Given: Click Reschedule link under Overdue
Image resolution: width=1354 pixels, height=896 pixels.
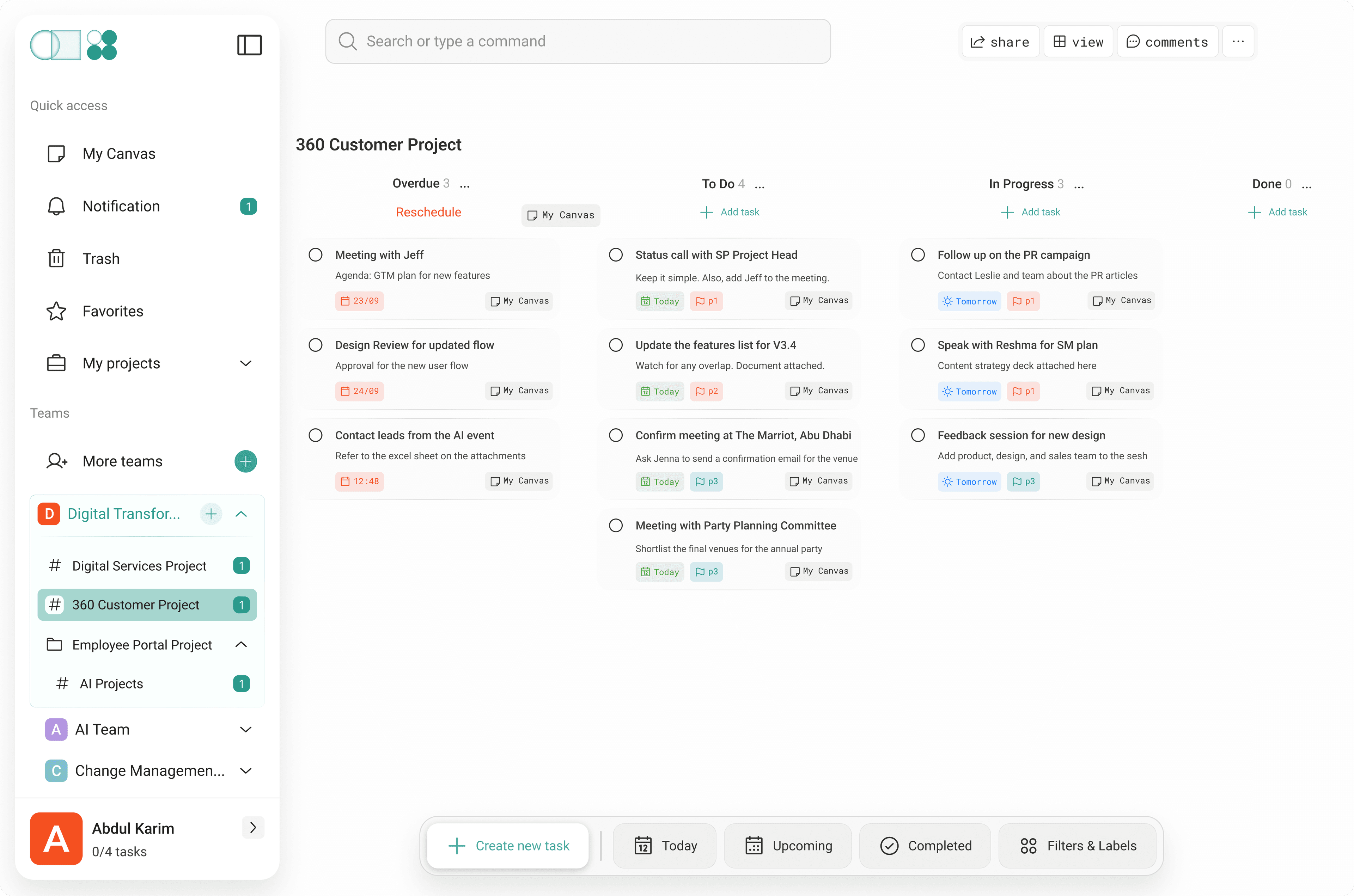Looking at the screenshot, I should coord(428,212).
